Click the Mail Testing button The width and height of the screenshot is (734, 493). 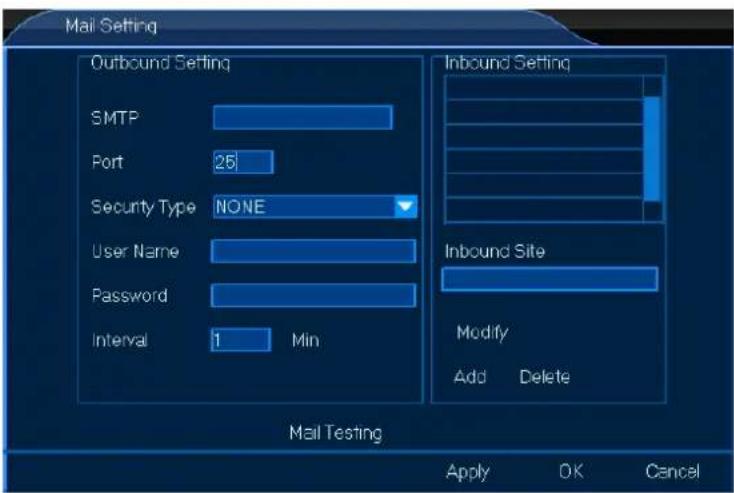coord(336,433)
